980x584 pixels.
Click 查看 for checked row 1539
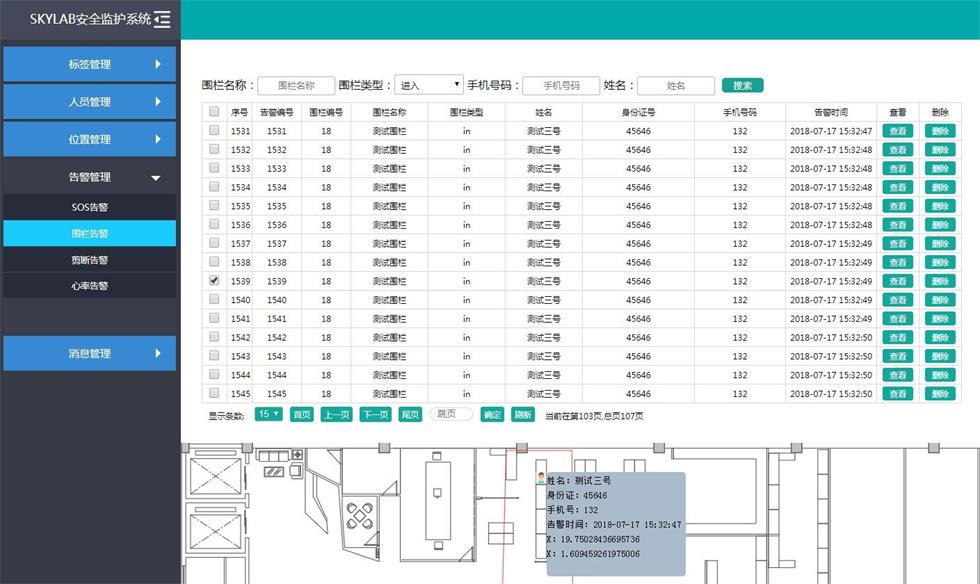tap(897, 280)
